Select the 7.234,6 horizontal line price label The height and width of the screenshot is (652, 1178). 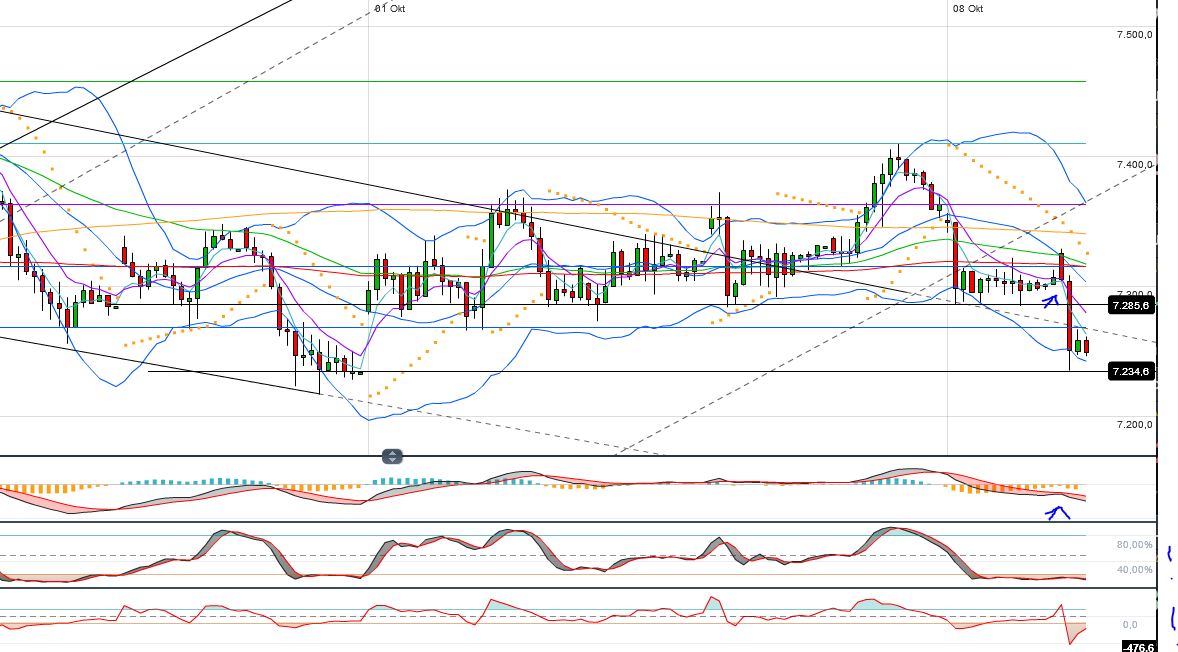click(x=1131, y=371)
